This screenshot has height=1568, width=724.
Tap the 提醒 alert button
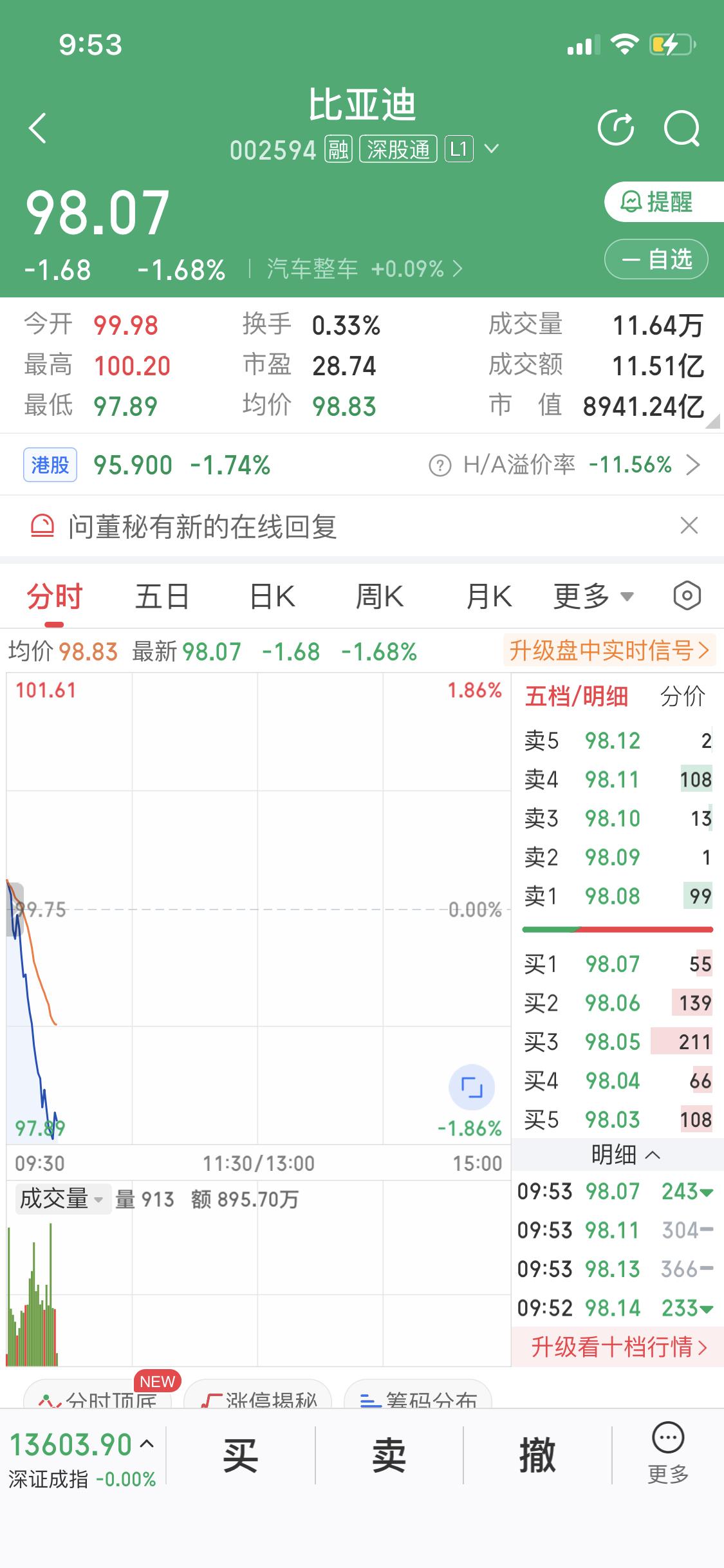click(x=663, y=202)
